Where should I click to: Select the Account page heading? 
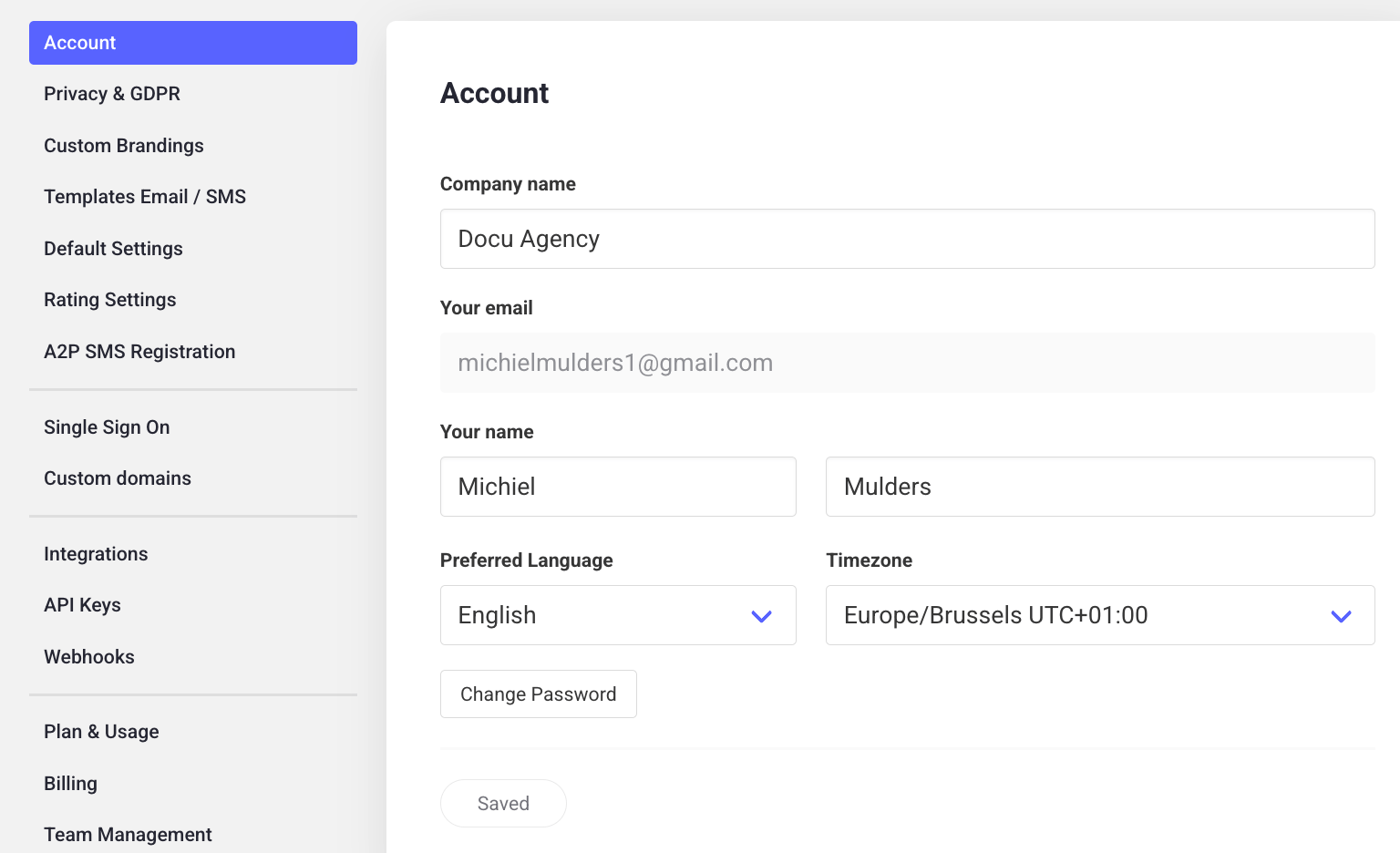(x=495, y=93)
